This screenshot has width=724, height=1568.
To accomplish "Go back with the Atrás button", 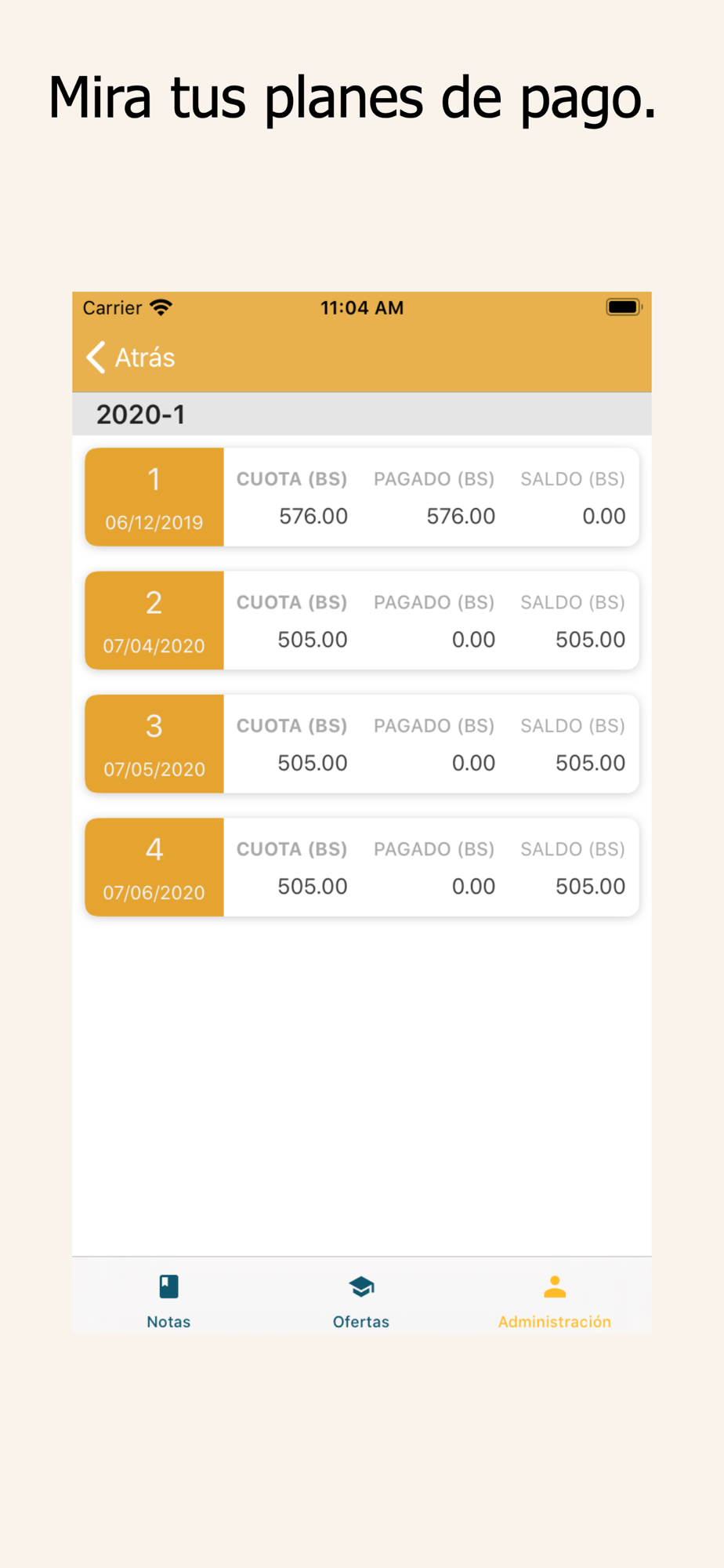I will (130, 358).
